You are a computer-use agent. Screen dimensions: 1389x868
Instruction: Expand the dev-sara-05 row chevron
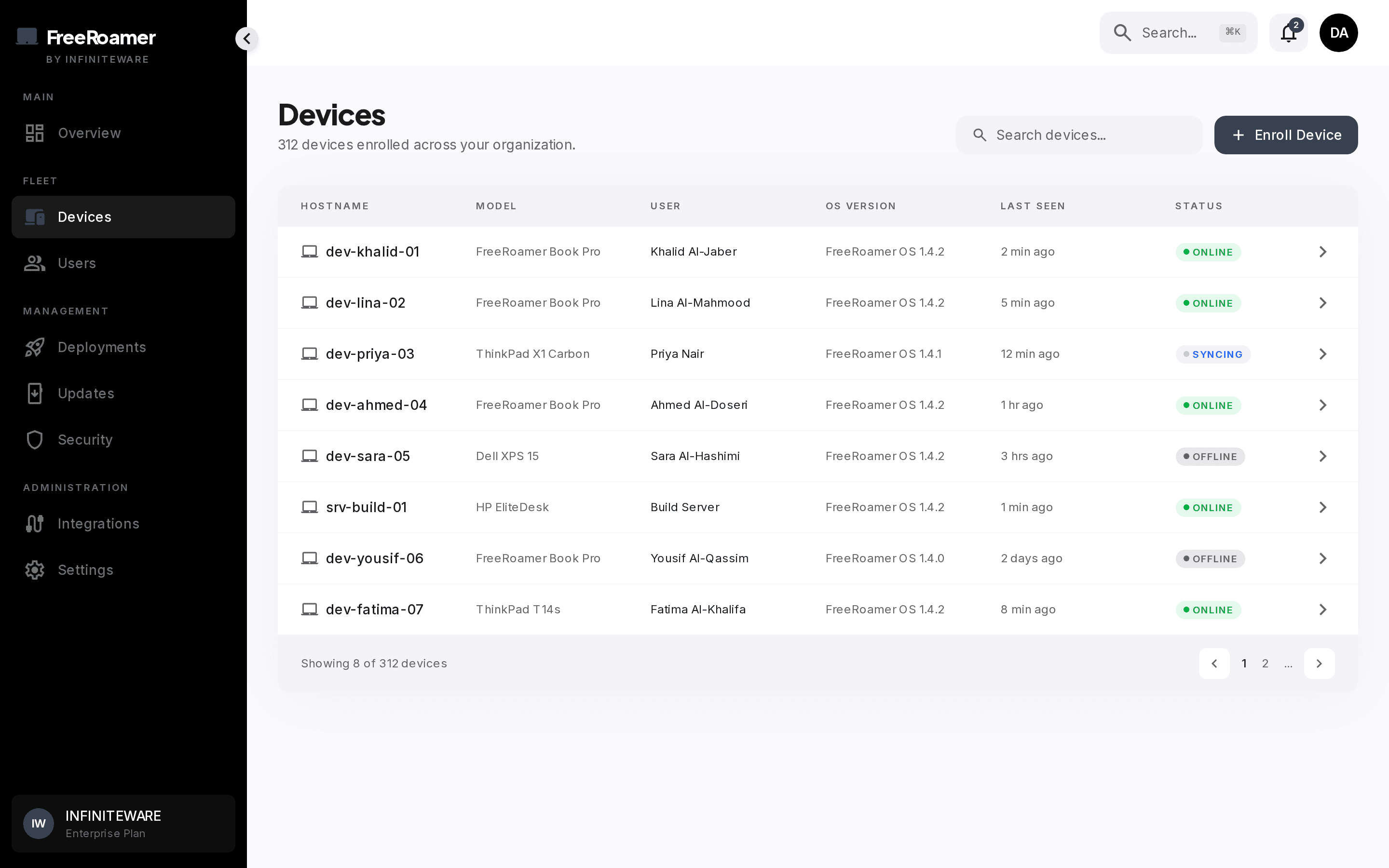tap(1323, 456)
